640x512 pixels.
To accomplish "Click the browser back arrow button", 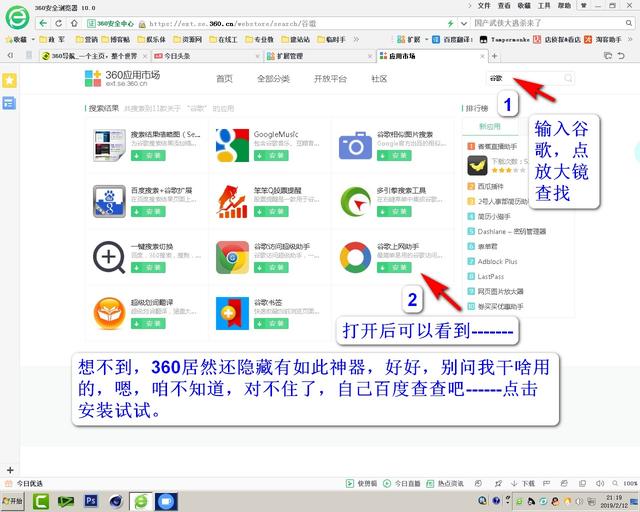I will [x=43, y=23].
